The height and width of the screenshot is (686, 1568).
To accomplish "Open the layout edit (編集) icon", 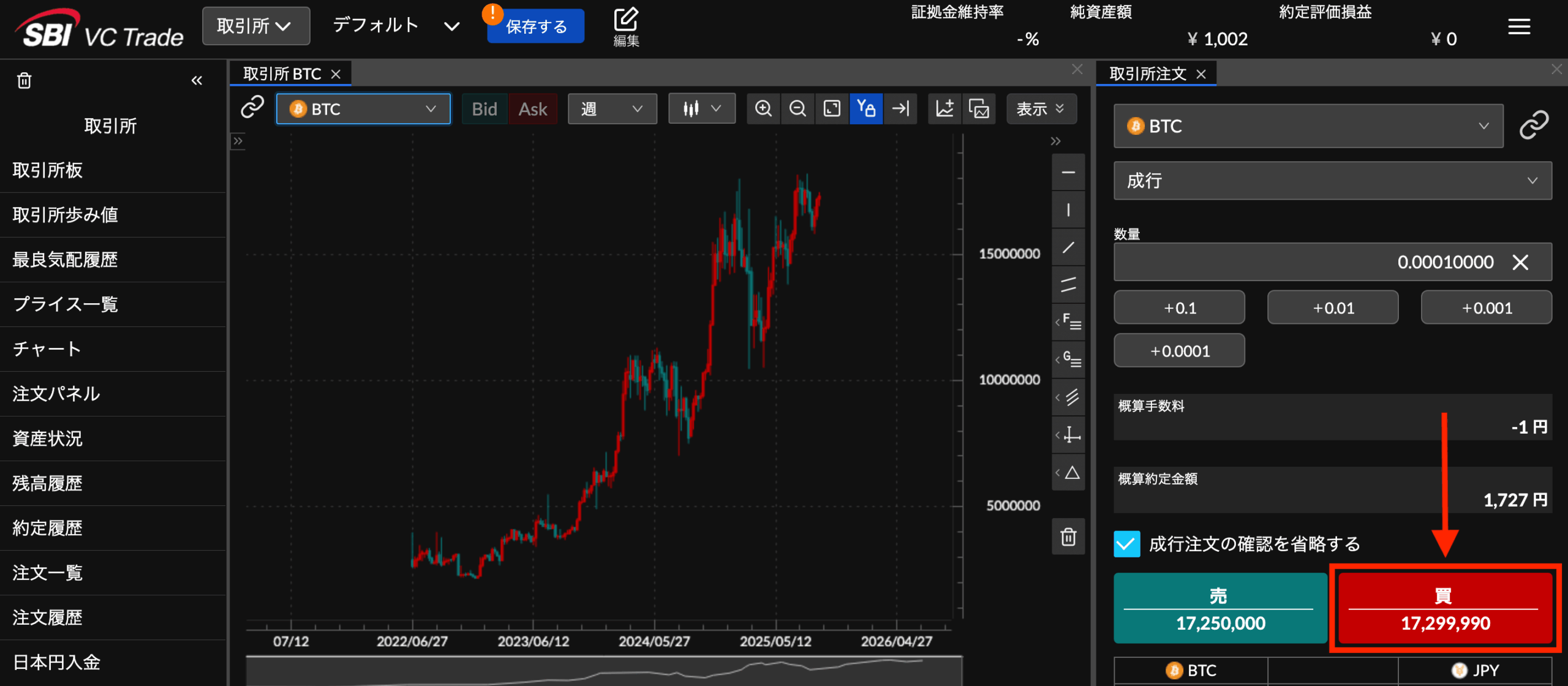I will (626, 27).
